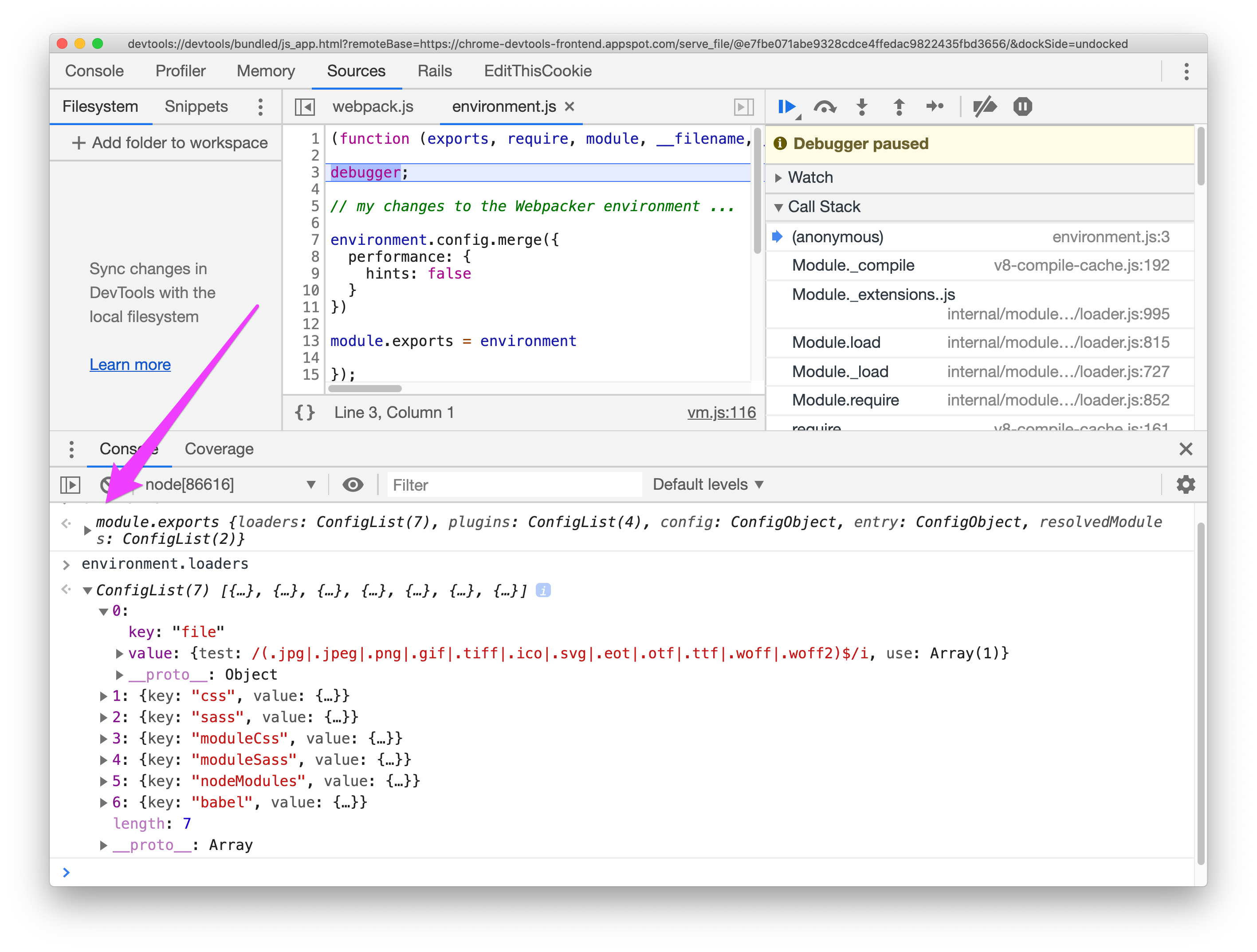Select the Filesystem pane tab

[100, 107]
